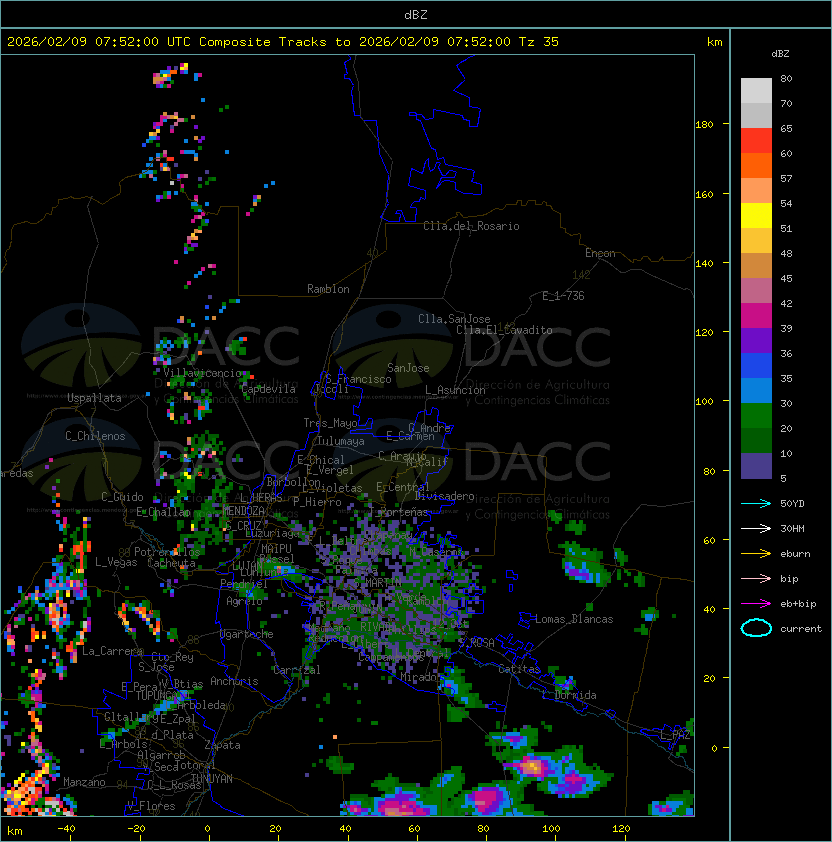Click the 'Divisadero' map label

pos(444,496)
